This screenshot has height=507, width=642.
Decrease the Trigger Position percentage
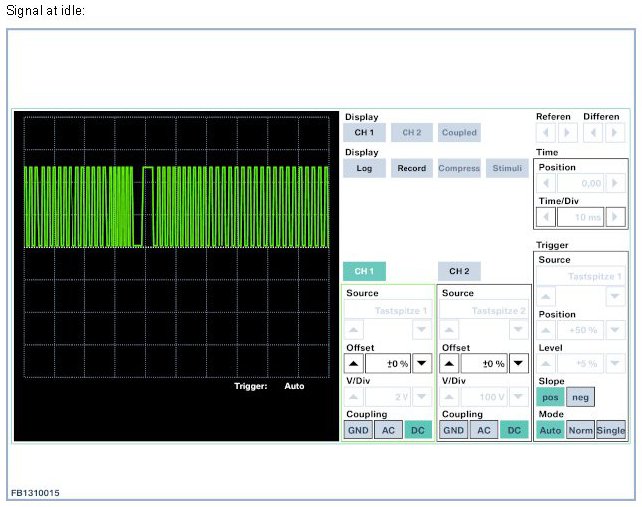(615, 330)
